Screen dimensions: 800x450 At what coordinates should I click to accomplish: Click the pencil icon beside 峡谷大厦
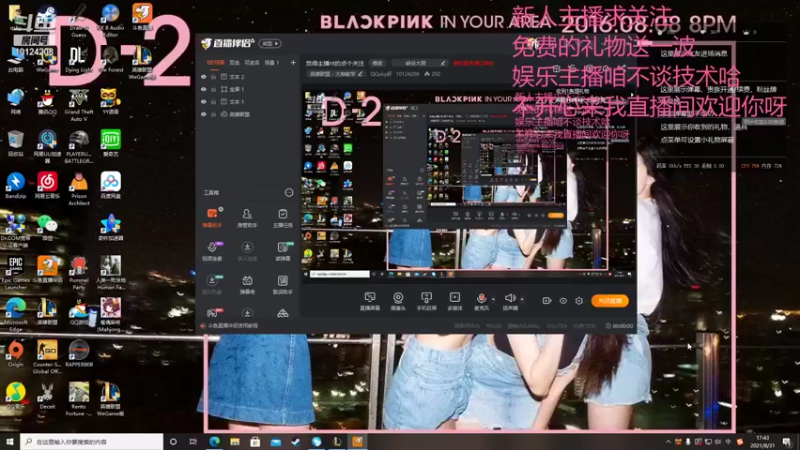click(442, 63)
